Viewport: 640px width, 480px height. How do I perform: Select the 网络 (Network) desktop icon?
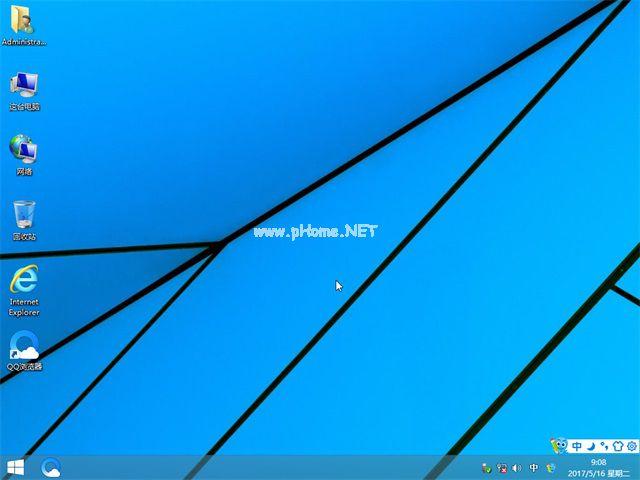coord(24,155)
